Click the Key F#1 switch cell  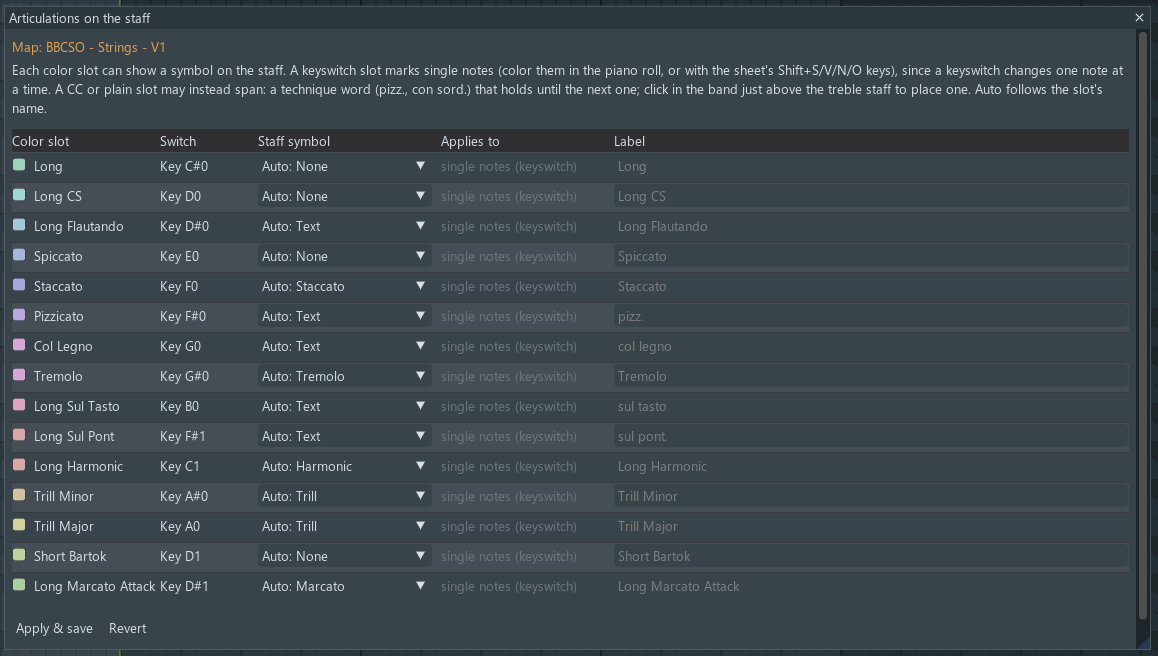[x=182, y=437]
